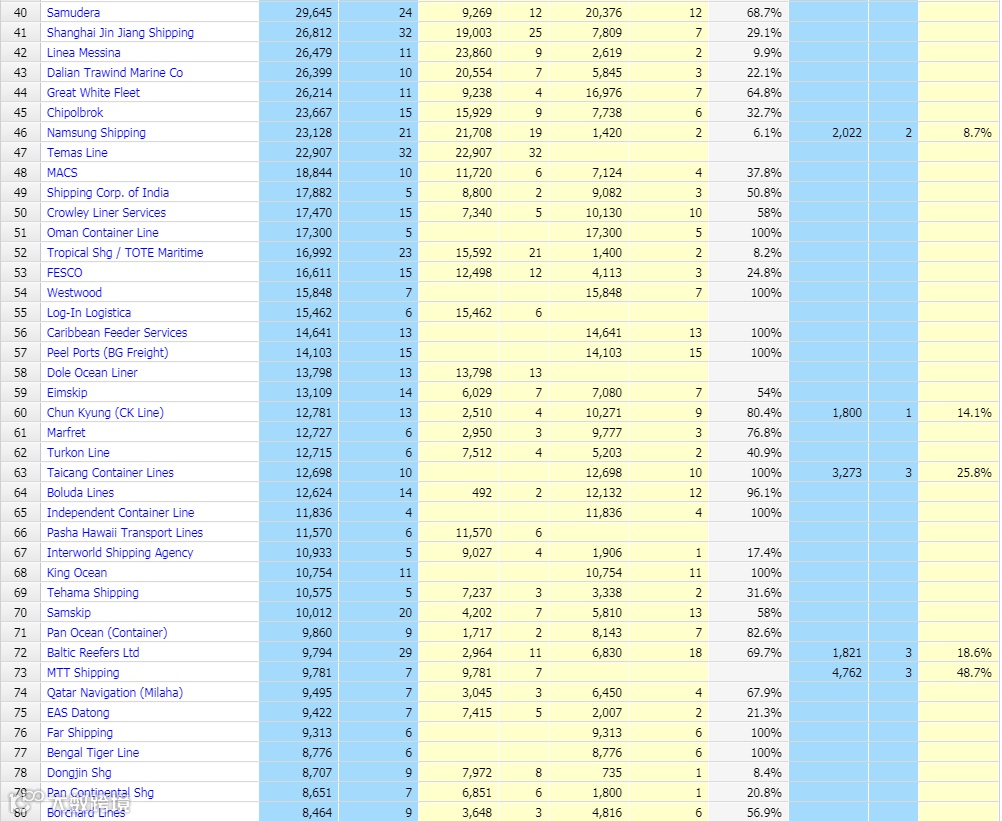Select Chun Kyung (CK Line) link
Viewport: 1002px width, 821px height.
pyautogui.click(x=105, y=413)
